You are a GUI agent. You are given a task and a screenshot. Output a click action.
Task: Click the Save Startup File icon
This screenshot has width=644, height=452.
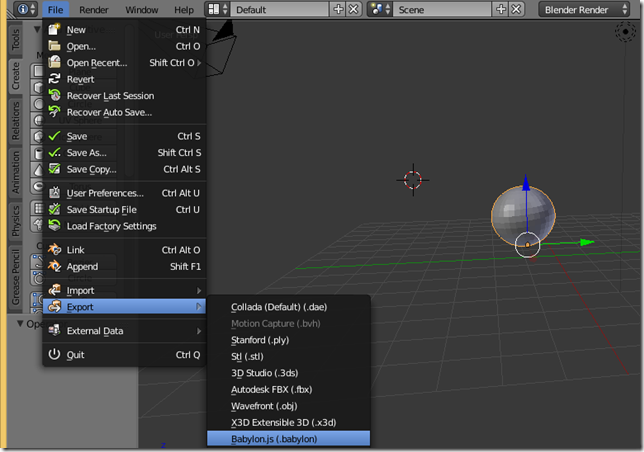(54, 209)
